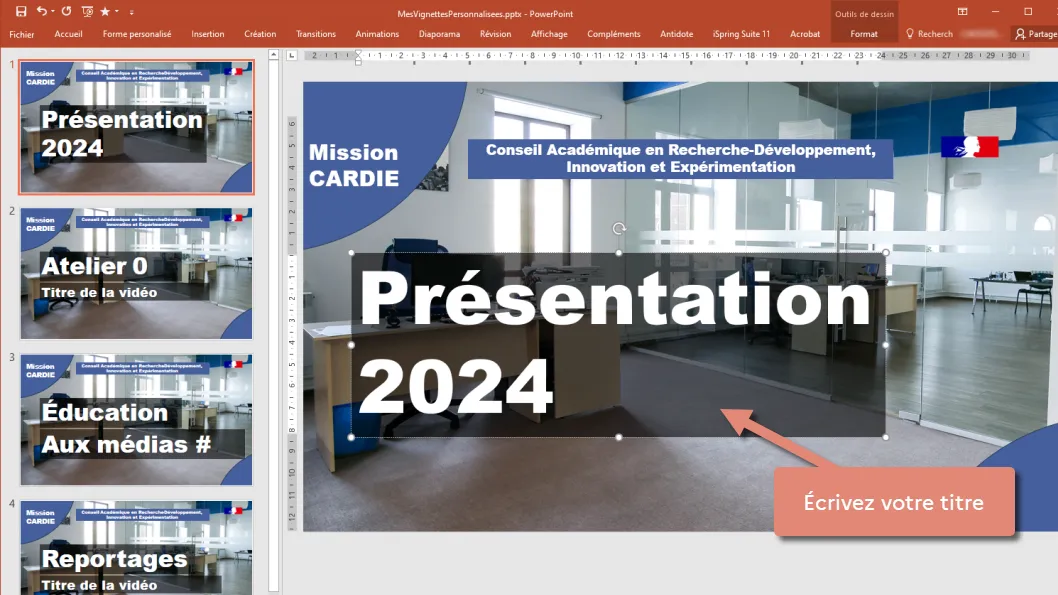
Task: Open the Antidote tab
Action: coord(677,34)
